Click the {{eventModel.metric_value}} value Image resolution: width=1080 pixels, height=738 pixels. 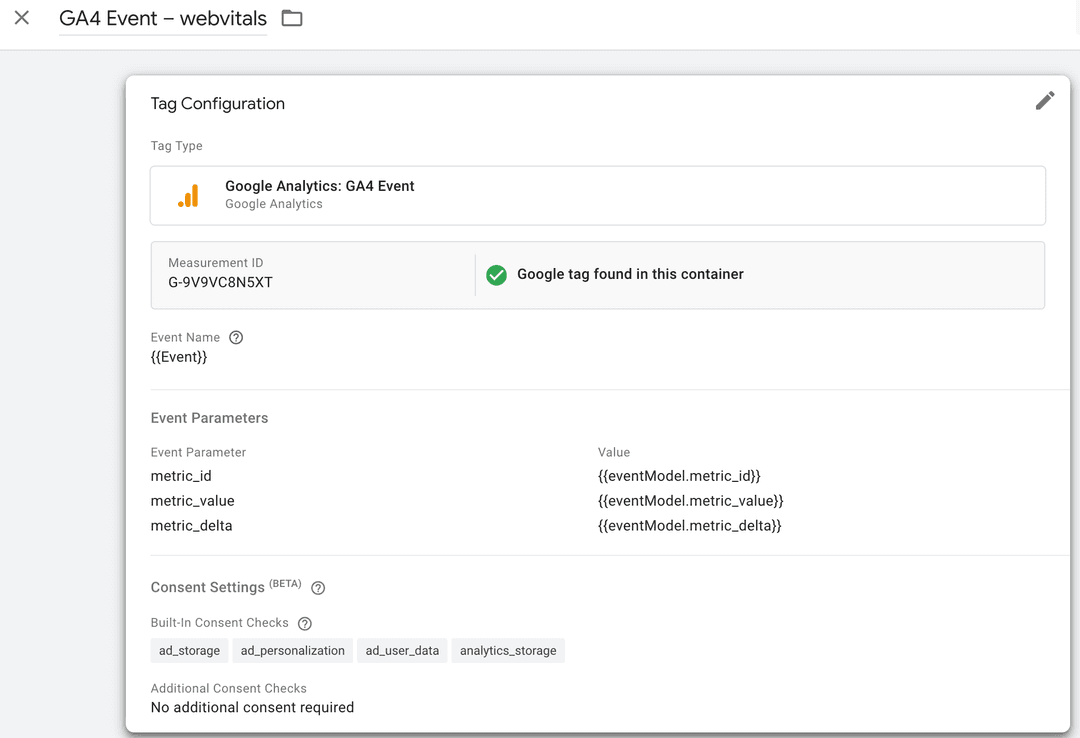[690, 501]
